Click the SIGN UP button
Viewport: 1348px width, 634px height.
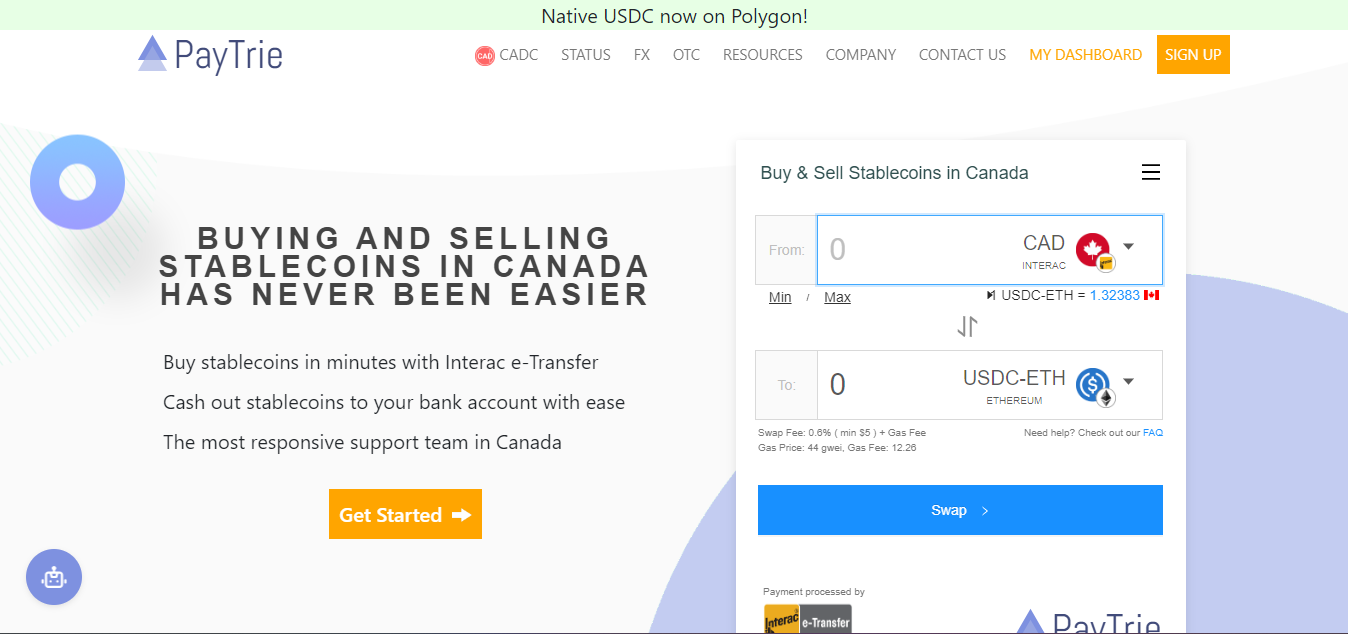1193,54
